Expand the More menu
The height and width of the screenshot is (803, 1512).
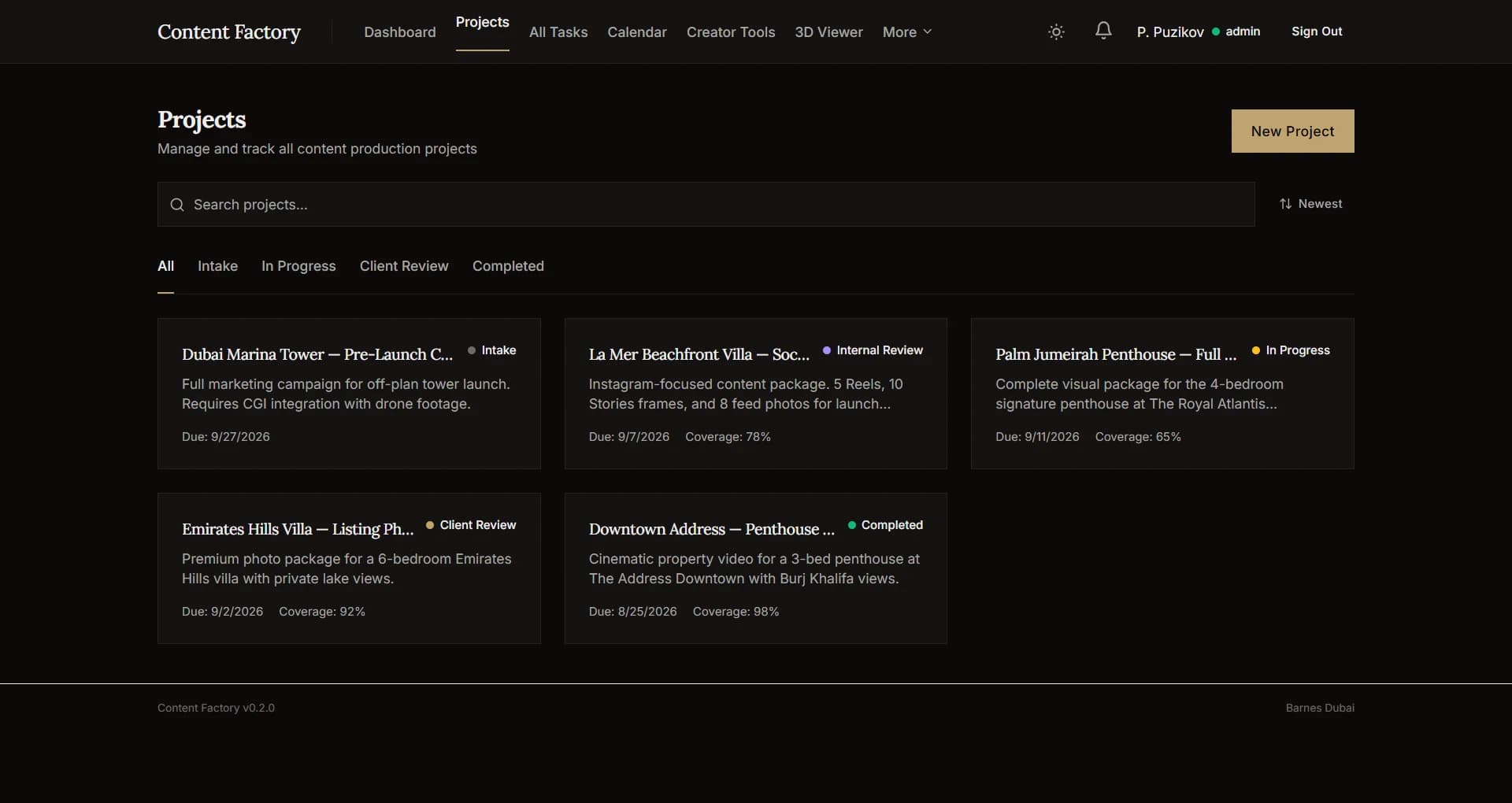click(907, 32)
